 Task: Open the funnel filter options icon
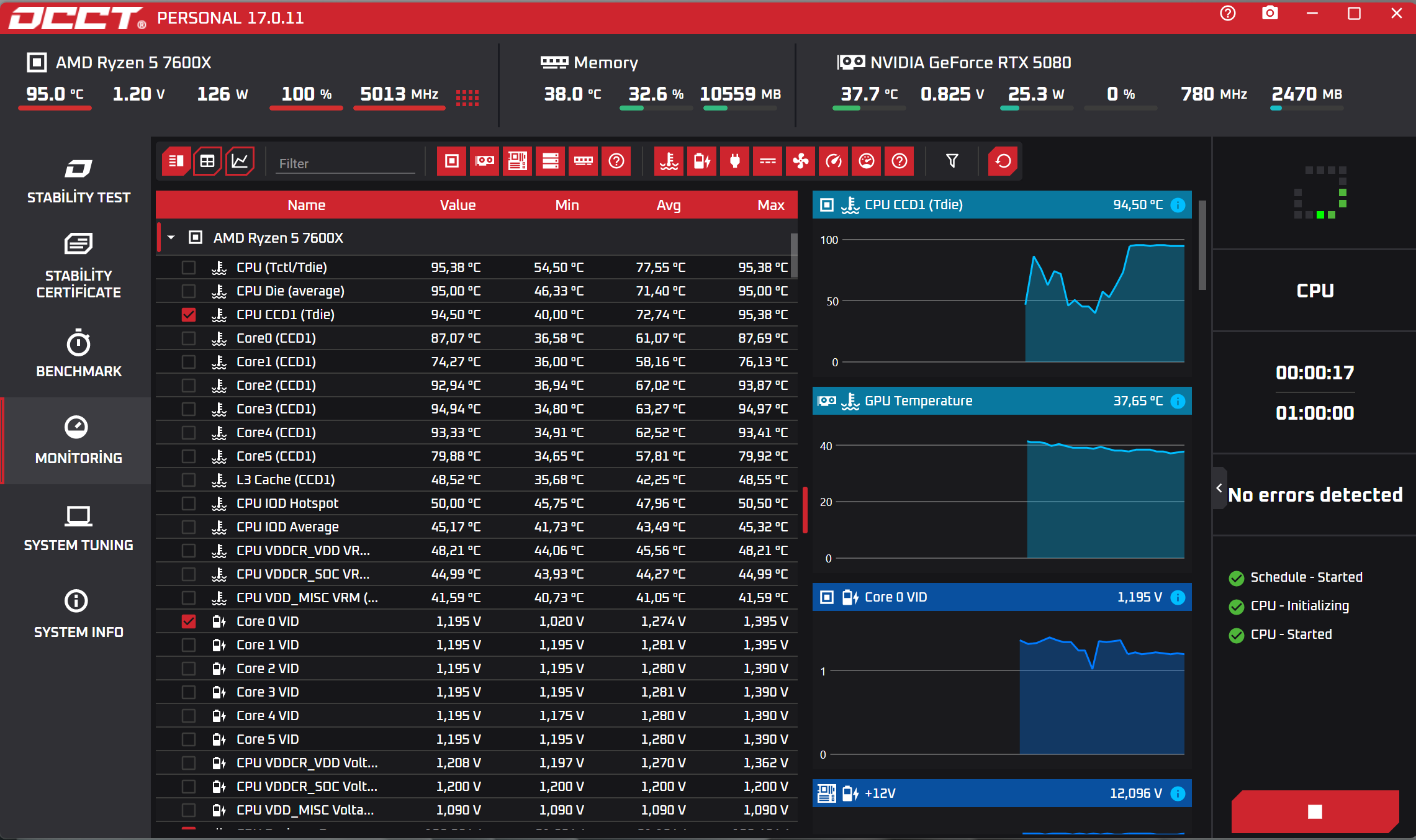click(952, 161)
